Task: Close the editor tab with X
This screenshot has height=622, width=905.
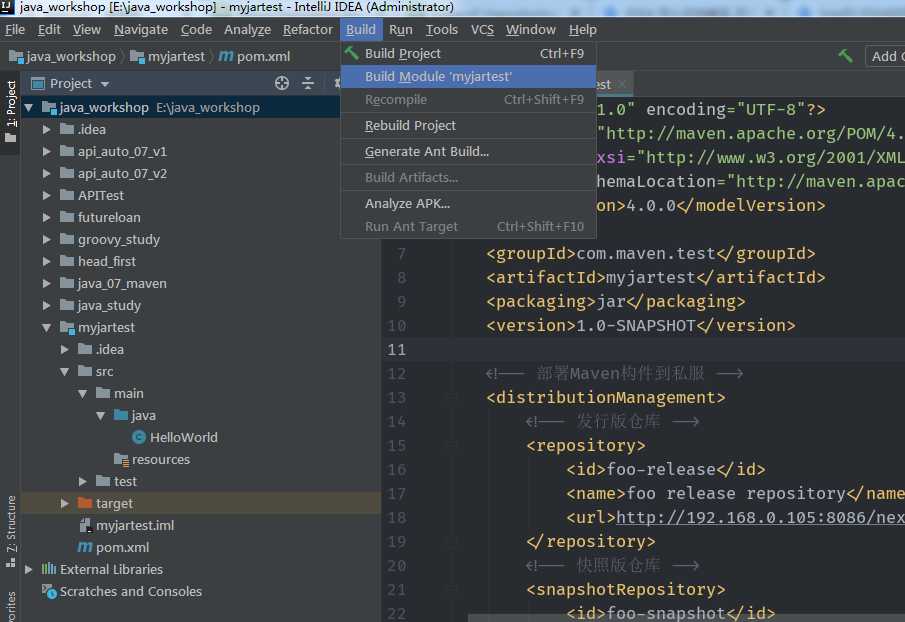Action: [622, 84]
